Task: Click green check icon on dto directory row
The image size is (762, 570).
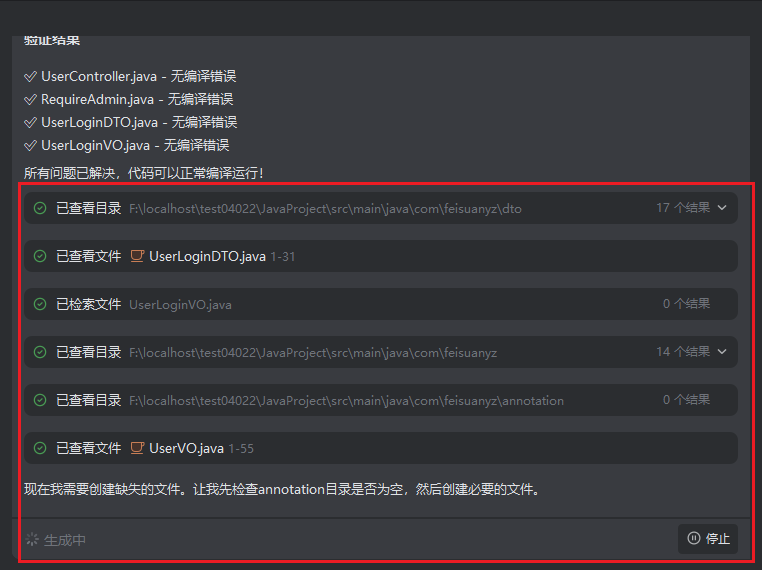Action: (40, 208)
